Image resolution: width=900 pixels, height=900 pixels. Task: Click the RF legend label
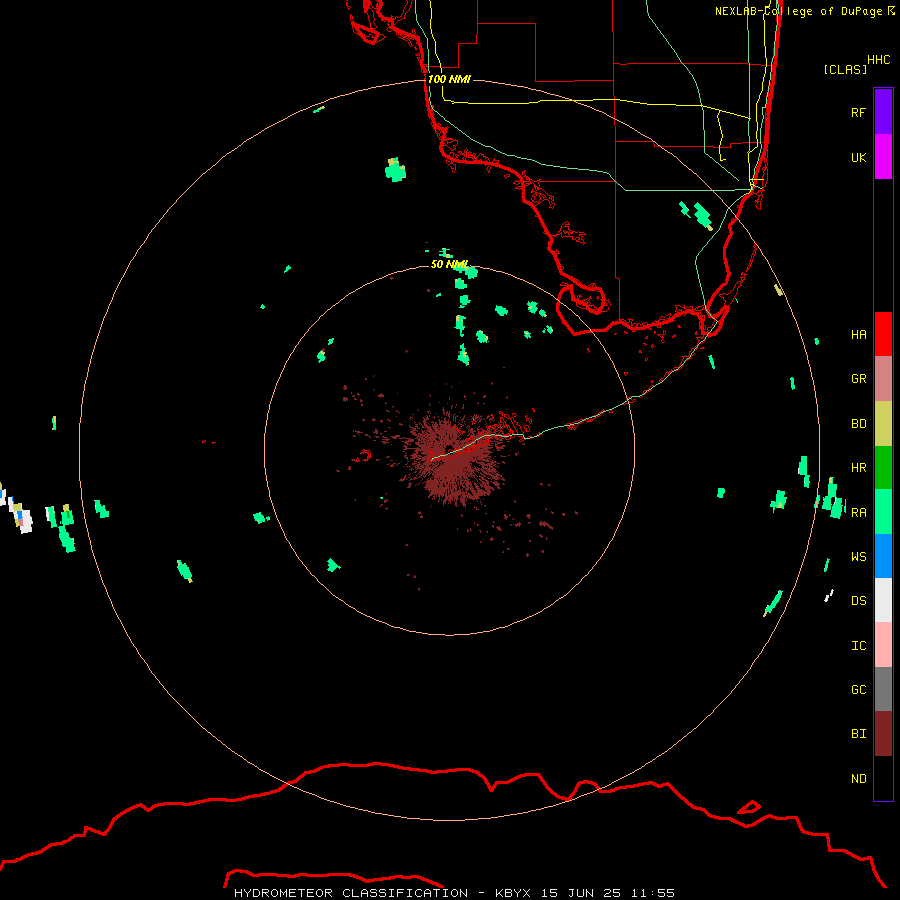tap(858, 113)
